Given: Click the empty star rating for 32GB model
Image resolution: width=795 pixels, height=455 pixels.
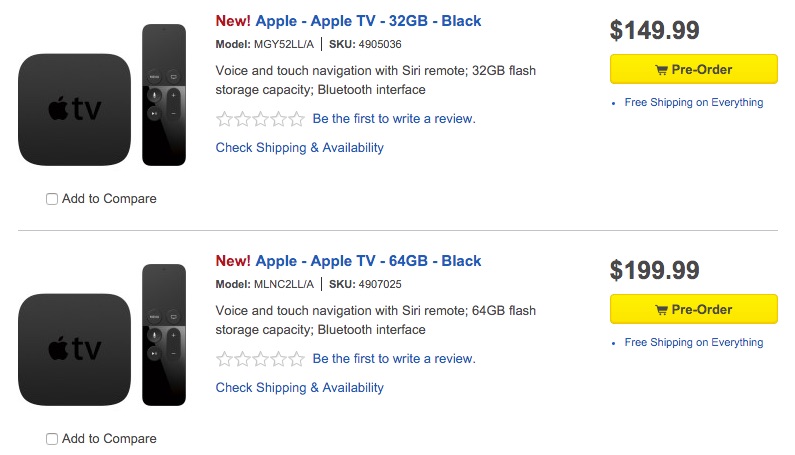Looking at the screenshot, I should click(260, 119).
